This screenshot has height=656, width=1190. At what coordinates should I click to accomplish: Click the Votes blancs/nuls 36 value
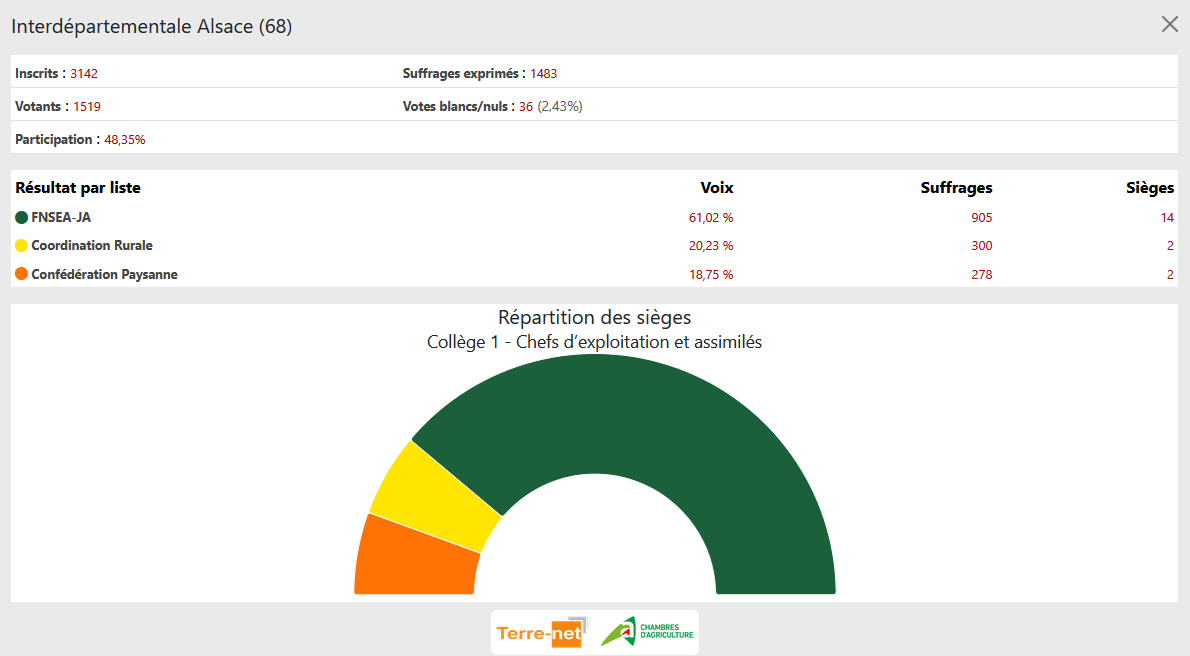click(525, 107)
